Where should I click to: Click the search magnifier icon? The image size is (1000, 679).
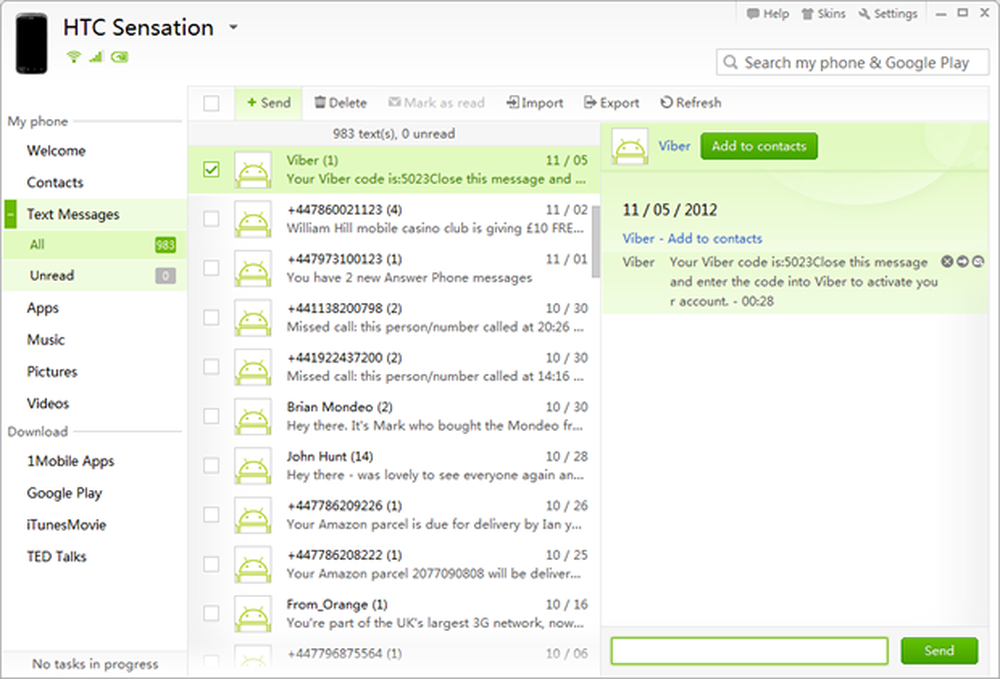[730, 62]
